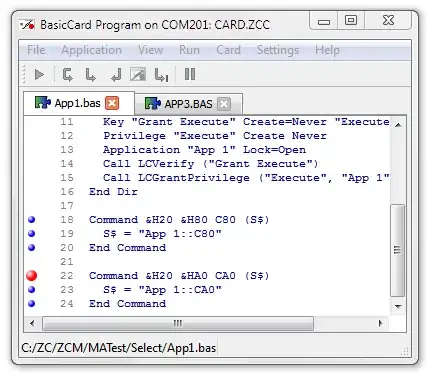
Task: Close the BasicCard Program window
Action: [388, 21]
